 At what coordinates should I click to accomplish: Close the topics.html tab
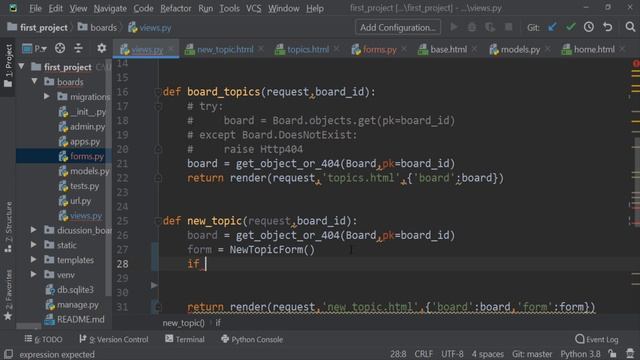tap(336, 49)
